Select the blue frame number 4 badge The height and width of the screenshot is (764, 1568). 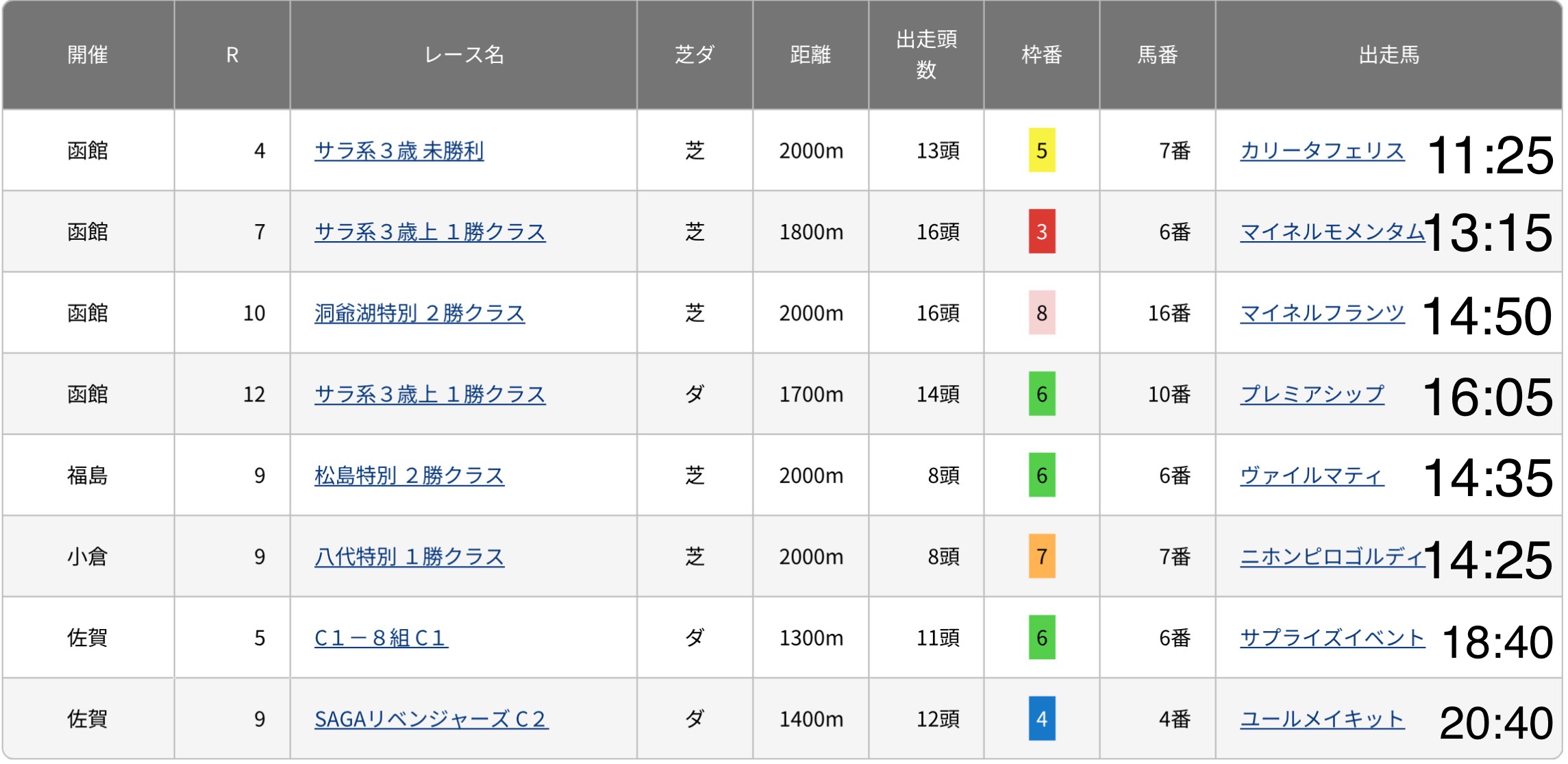tap(1041, 719)
